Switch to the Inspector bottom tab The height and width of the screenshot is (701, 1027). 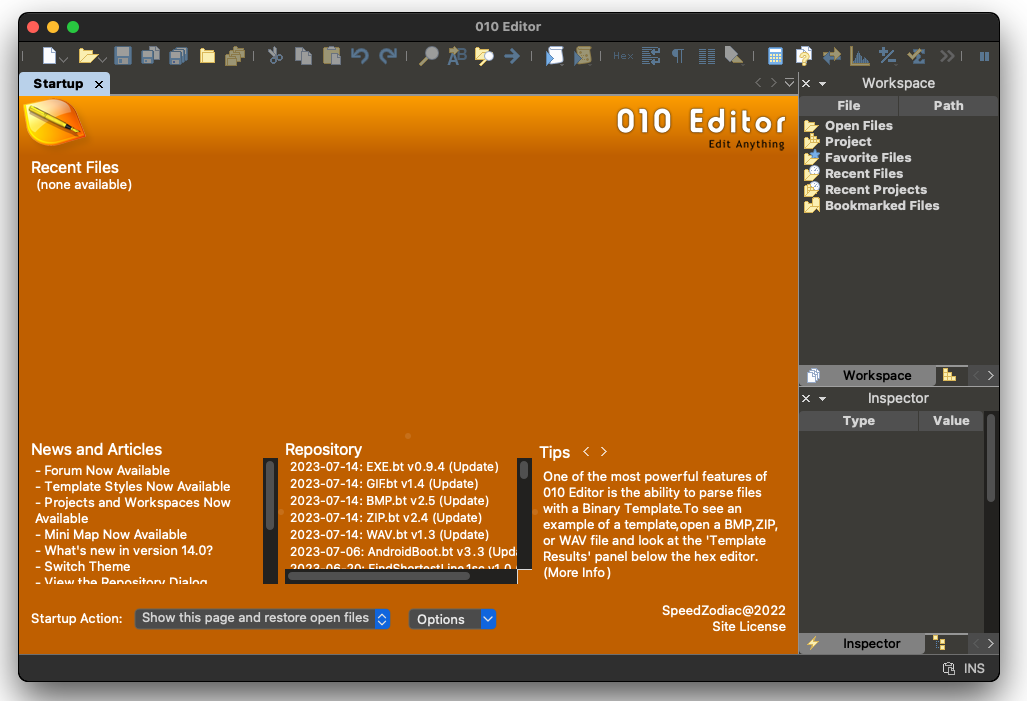[x=871, y=644]
